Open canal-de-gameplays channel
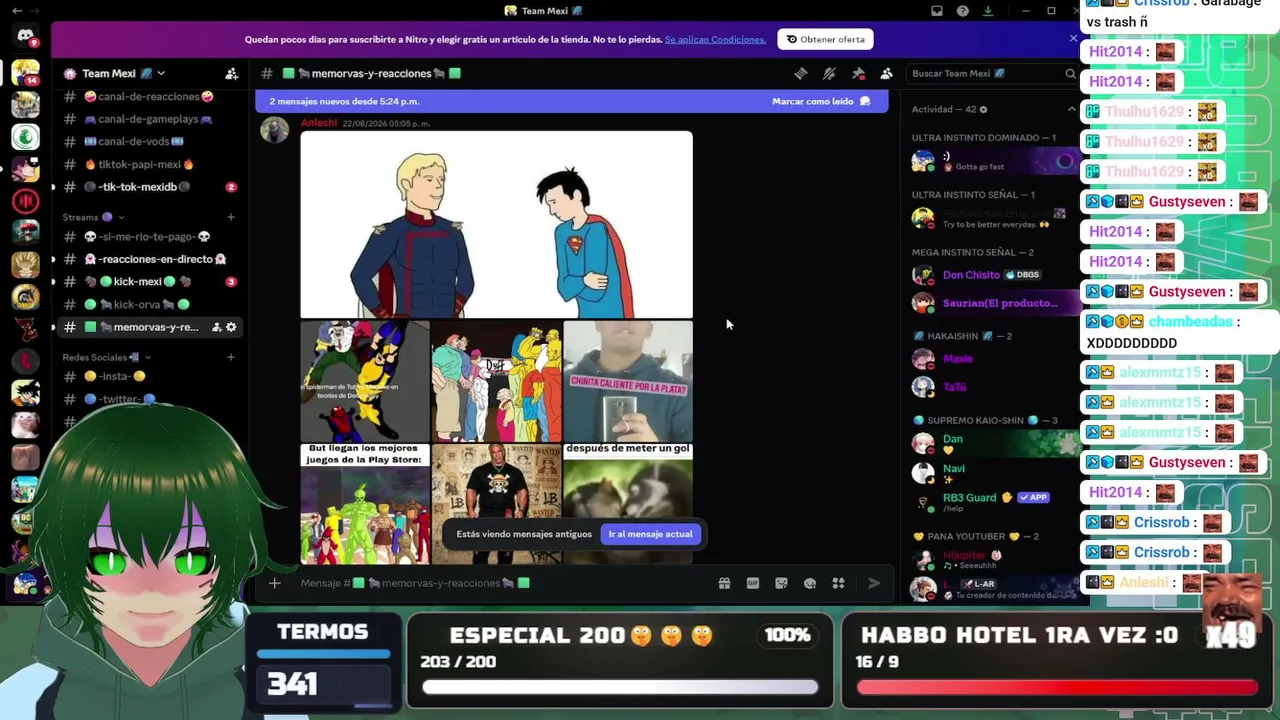Screen dimensions: 1280x720 pyautogui.click(x=148, y=119)
